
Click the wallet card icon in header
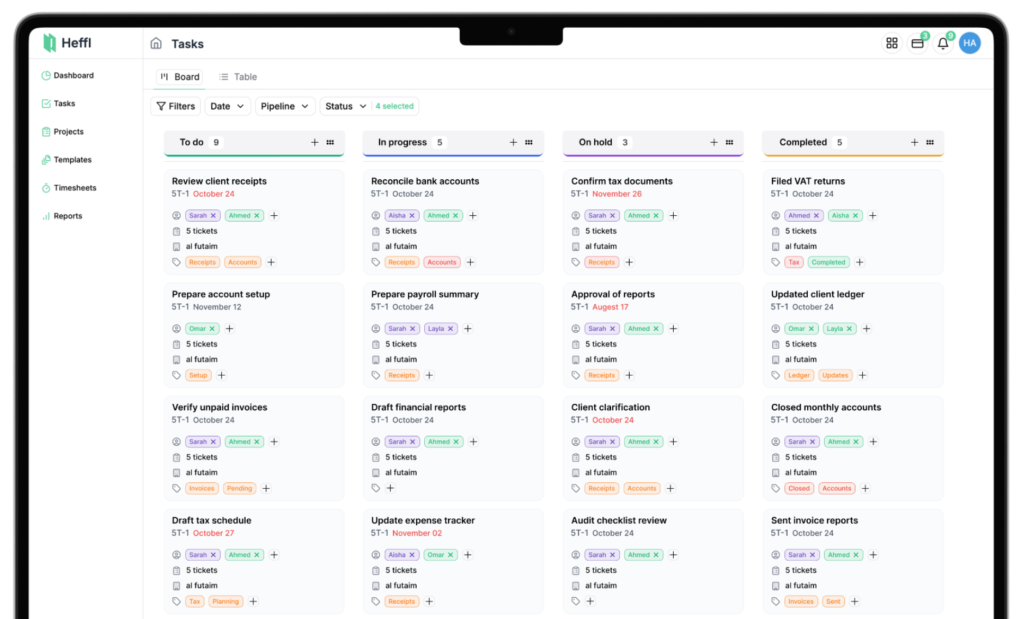click(x=916, y=43)
